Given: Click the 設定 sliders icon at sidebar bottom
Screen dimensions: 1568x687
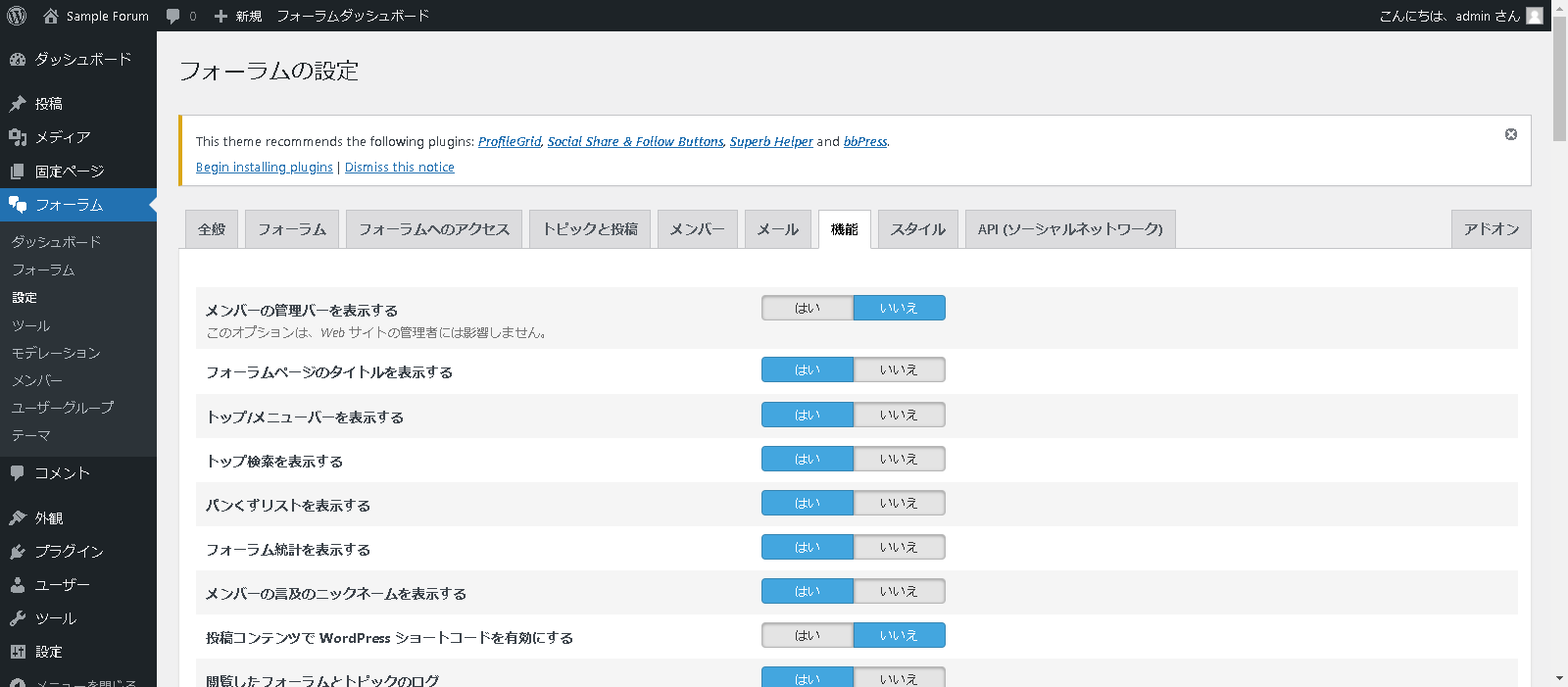Looking at the screenshot, I should tap(18, 652).
